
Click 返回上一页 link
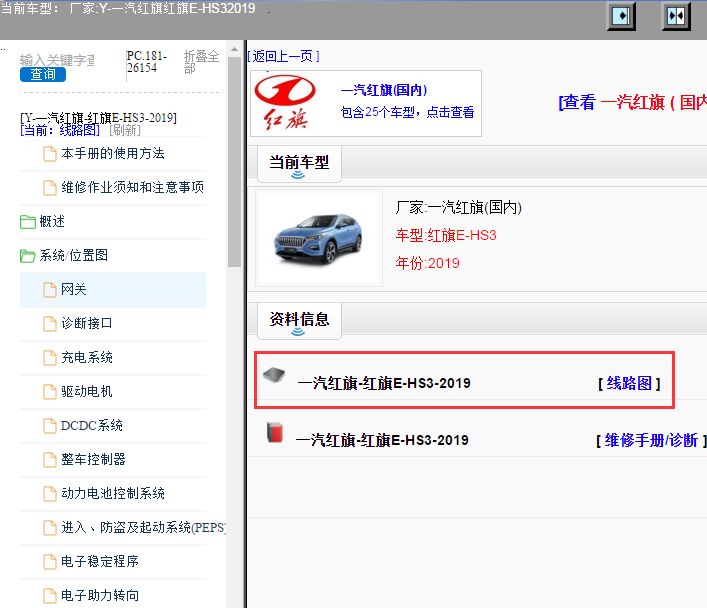284,56
